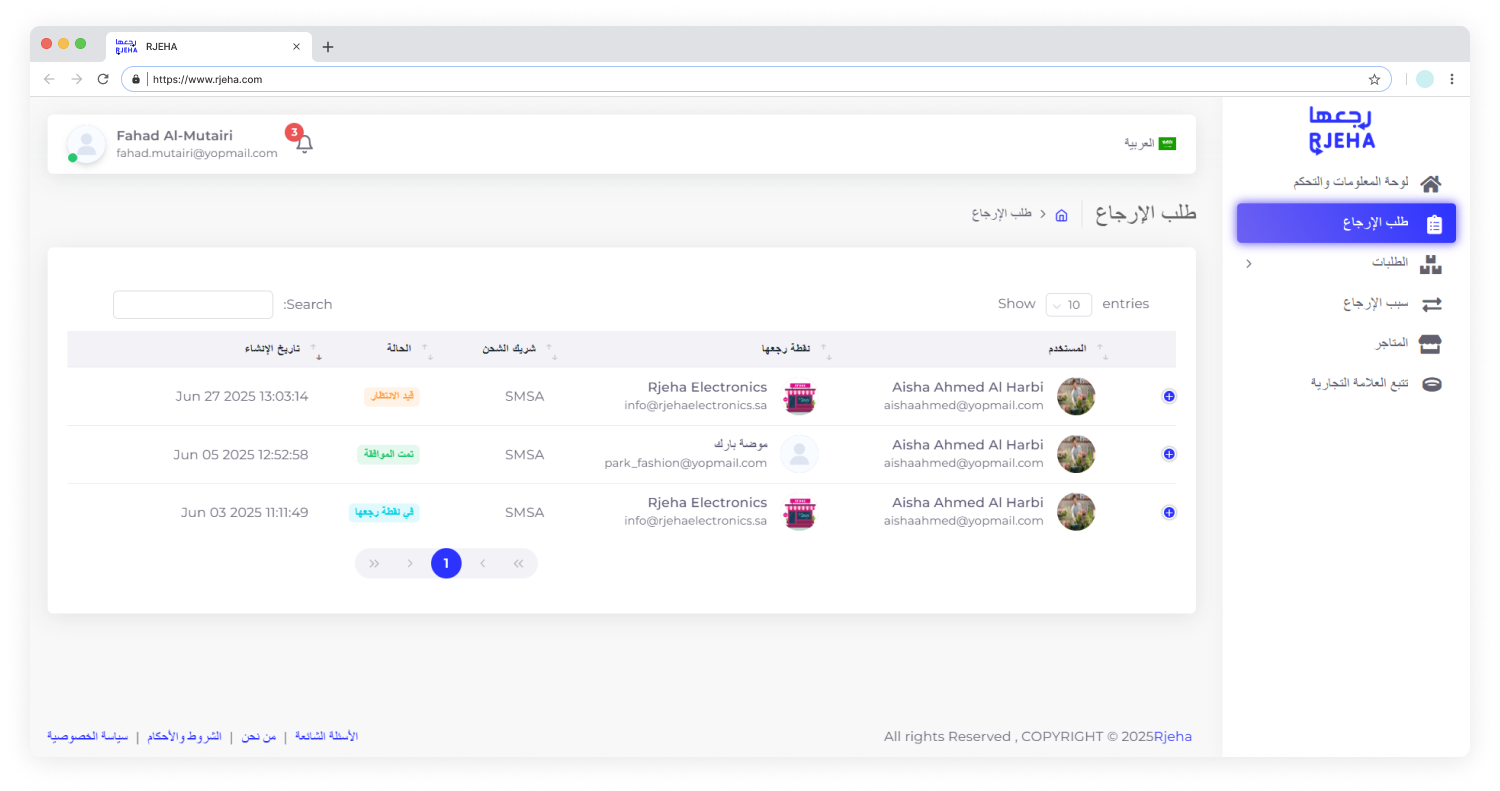Viewport: 1500px width, 791px height.
Task: Click the RJEHA logo in sidebar
Action: [1342, 131]
